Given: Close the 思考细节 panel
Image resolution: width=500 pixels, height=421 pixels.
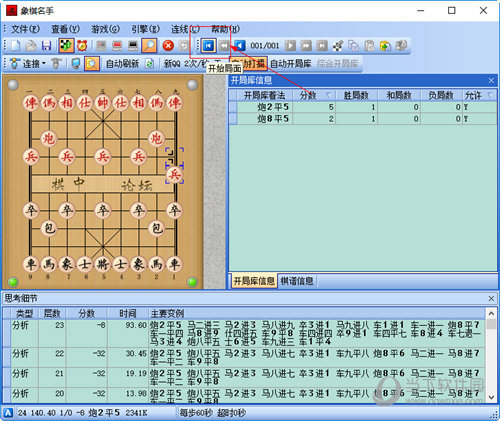Looking at the screenshot, I should (x=491, y=299).
